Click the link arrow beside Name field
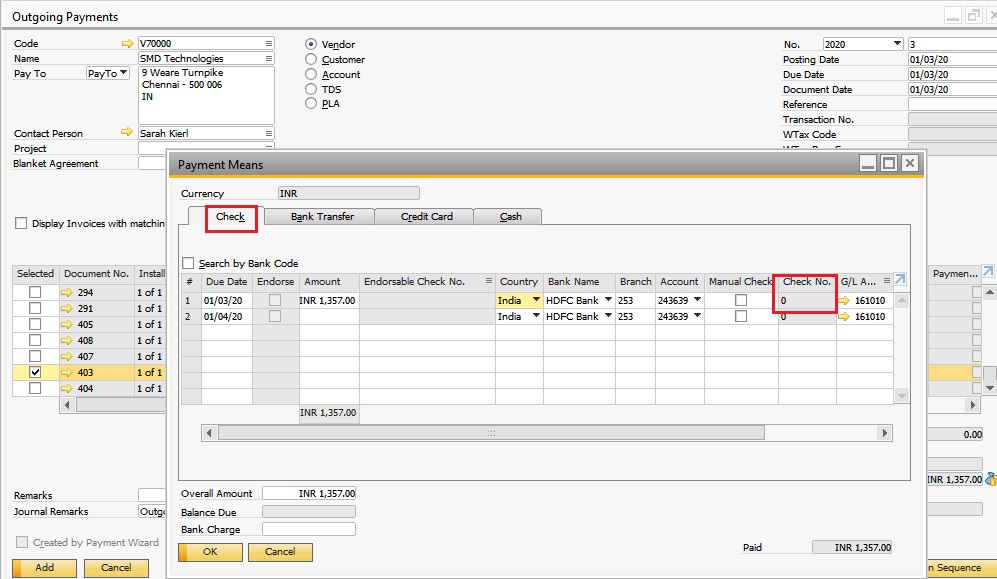The image size is (997, 579). 127,58
